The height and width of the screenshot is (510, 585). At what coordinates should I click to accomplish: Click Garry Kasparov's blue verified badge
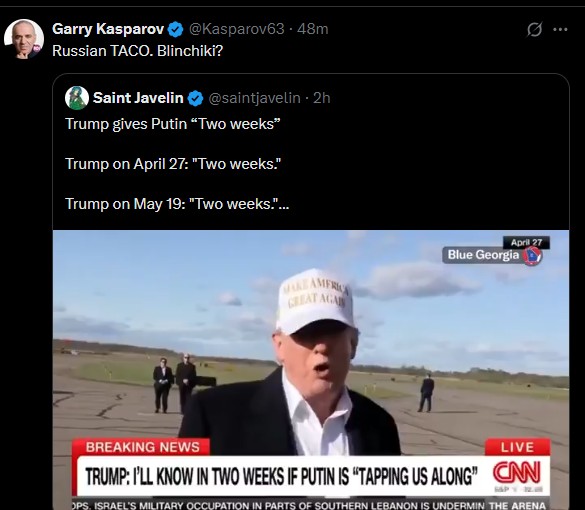(175, 29)
